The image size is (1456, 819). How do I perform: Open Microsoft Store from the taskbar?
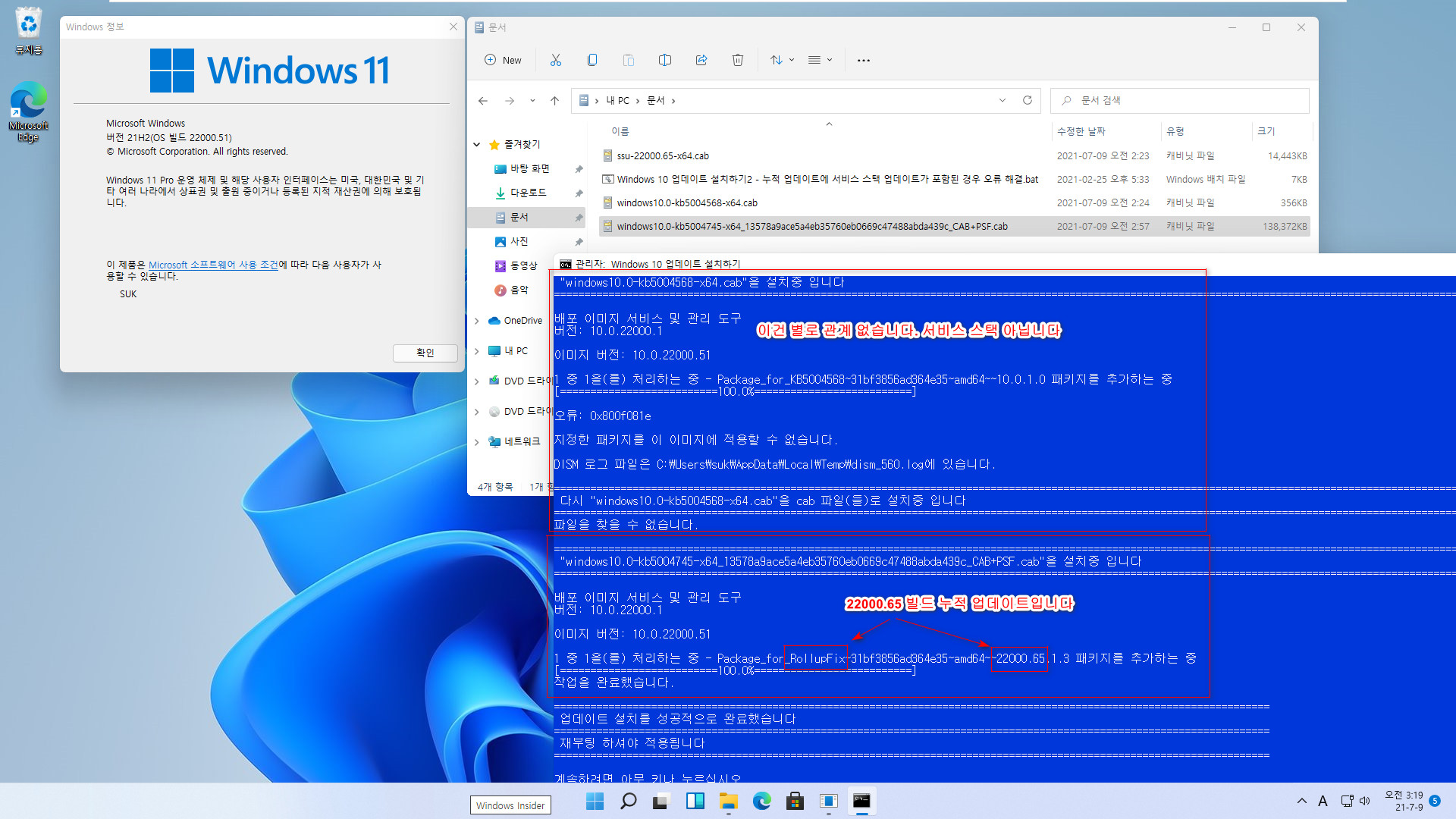tap(795, 801)
